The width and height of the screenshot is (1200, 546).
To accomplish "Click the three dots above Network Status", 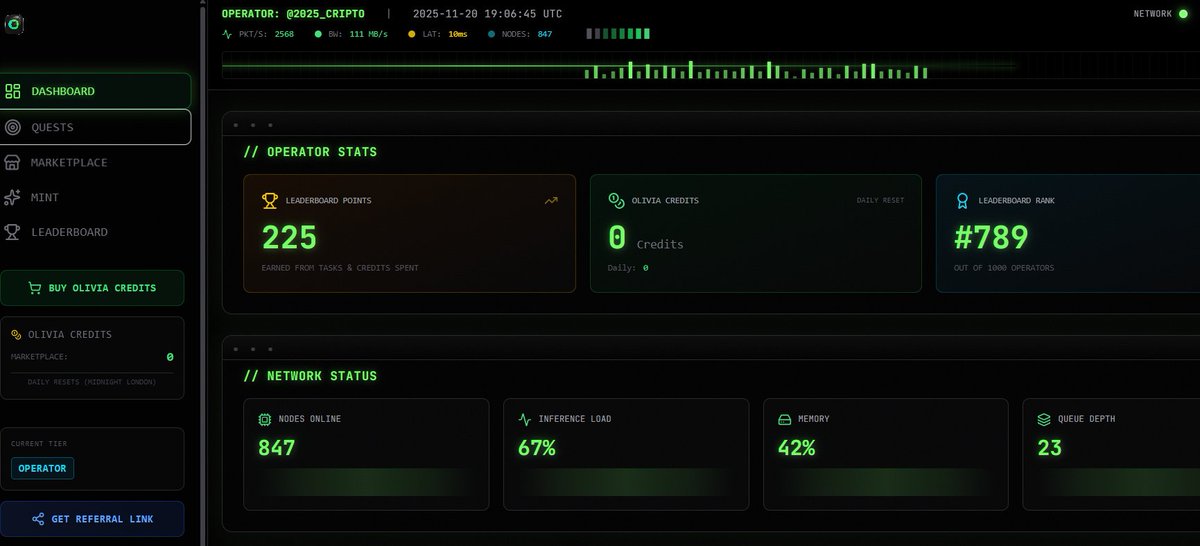I will click(x=252, y=349).
